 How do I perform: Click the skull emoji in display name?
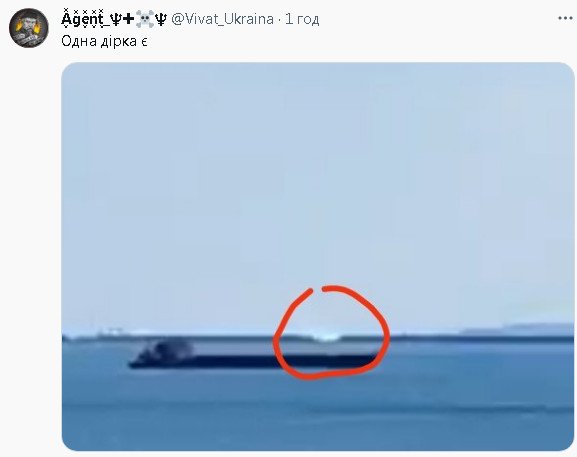[x=144, y=19]
